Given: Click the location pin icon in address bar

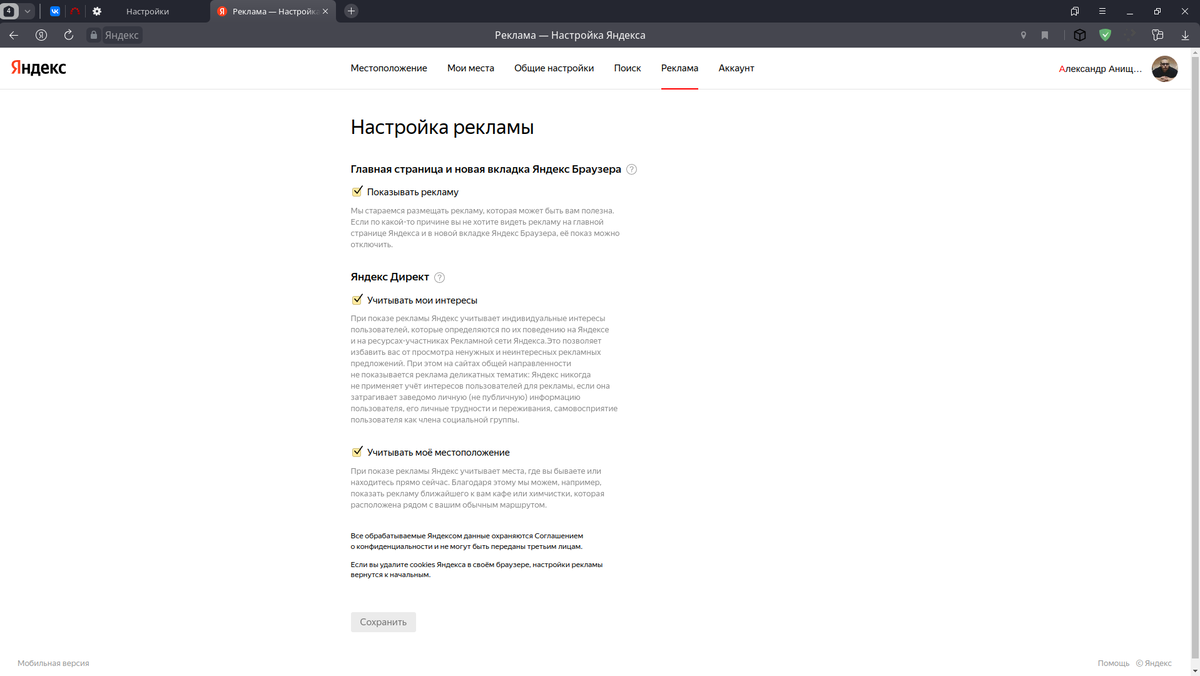Looking at the screenshot, I should point(1023,35).
